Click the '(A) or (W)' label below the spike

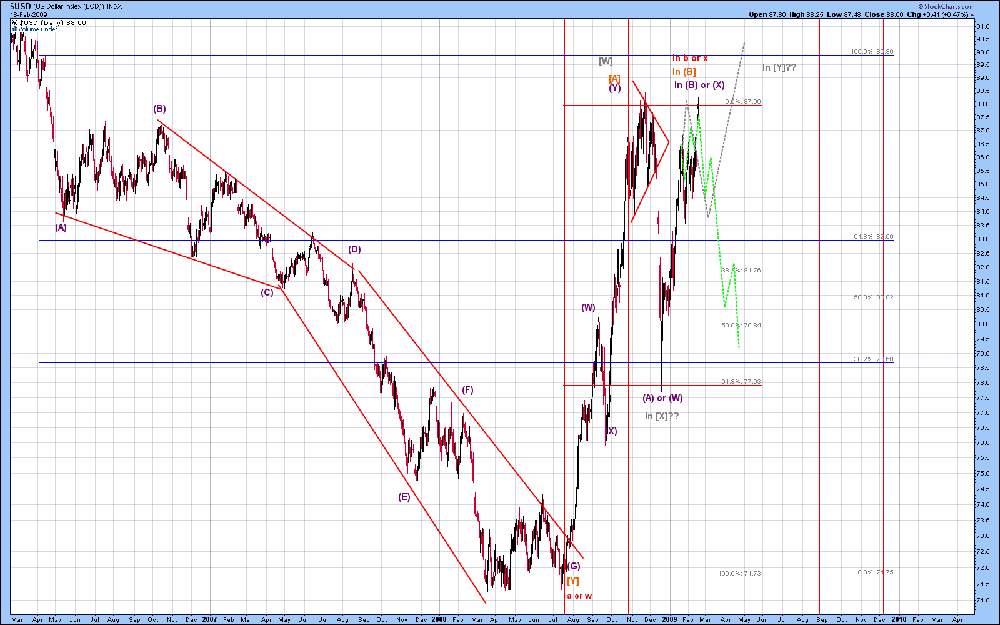(x=662, y=398)
